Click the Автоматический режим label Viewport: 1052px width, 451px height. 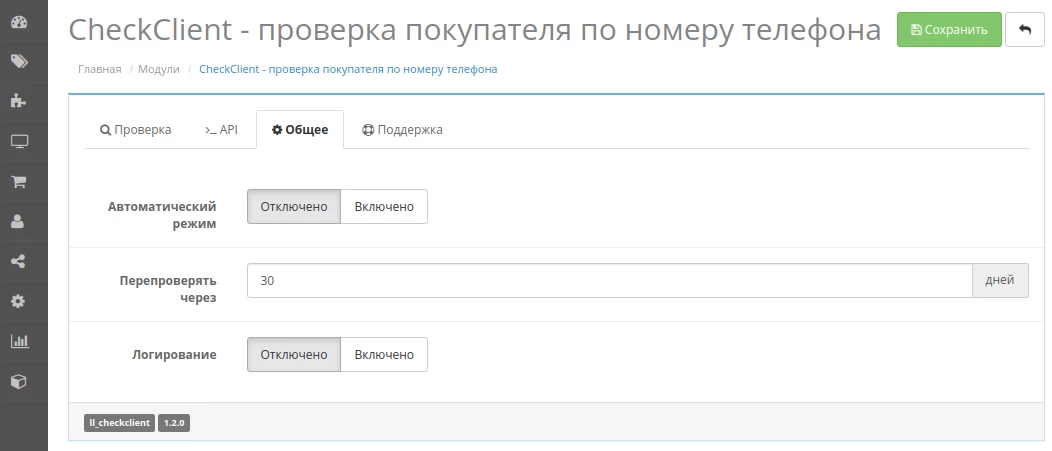pos(162,215)
